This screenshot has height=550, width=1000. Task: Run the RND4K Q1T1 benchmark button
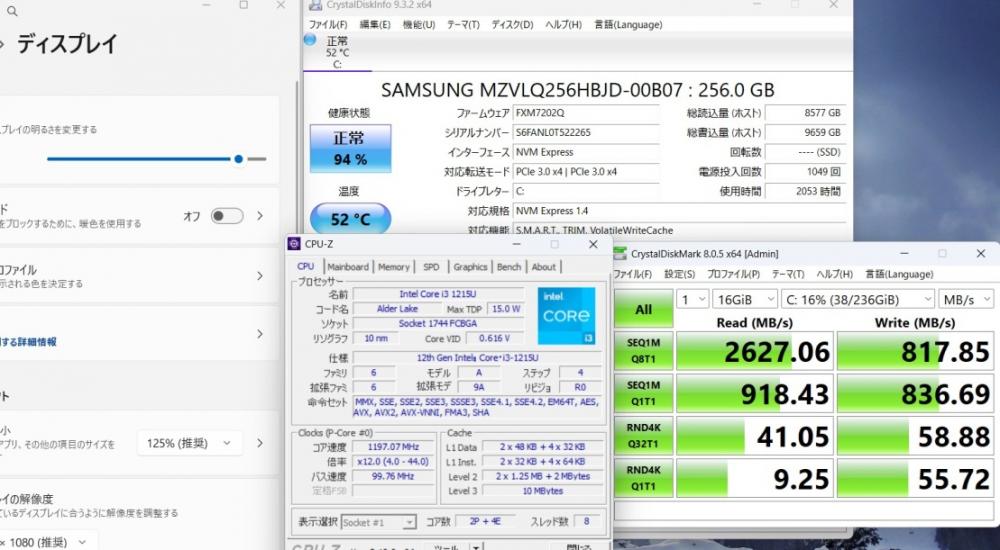[x=643, y=478]
